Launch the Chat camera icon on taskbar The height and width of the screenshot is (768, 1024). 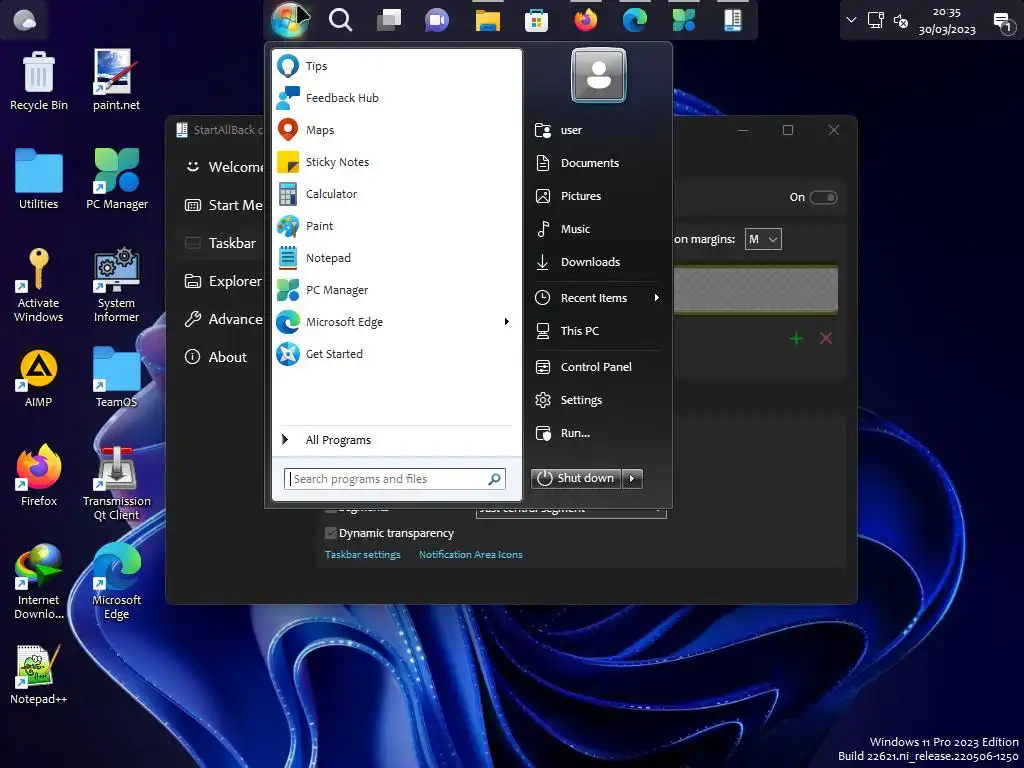[x=437, y=20]
